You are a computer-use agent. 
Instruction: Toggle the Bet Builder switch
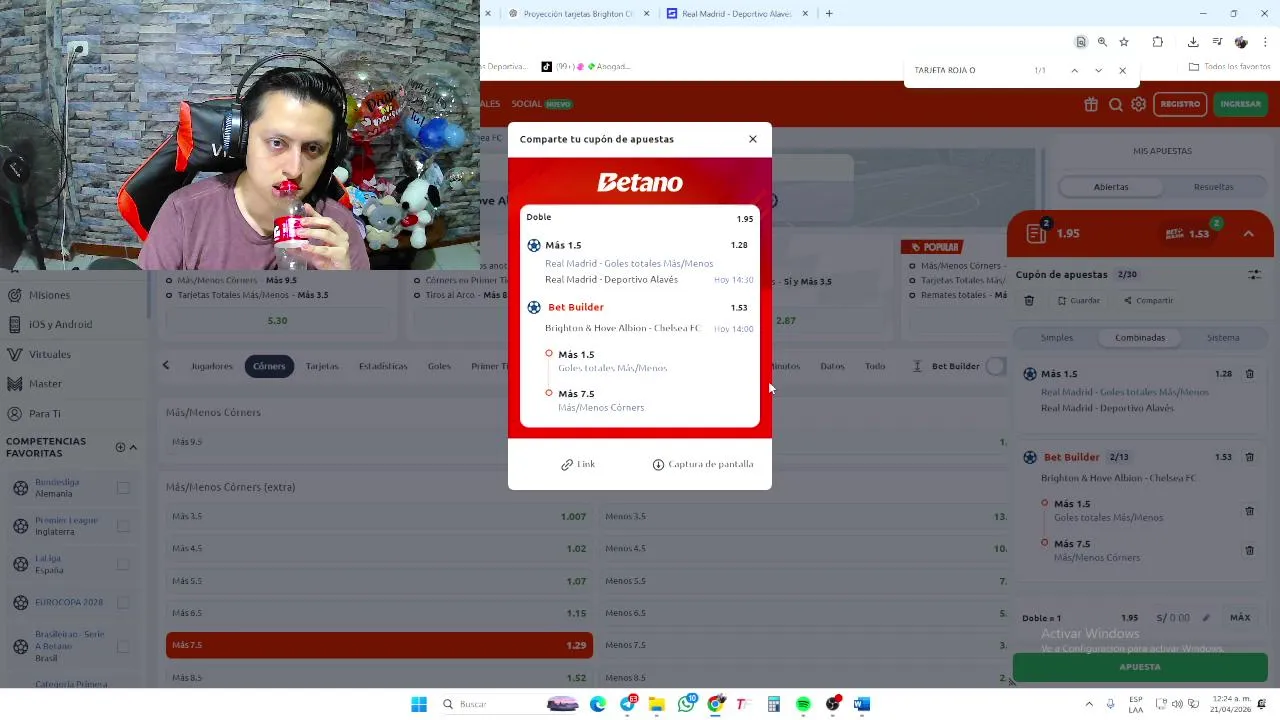[995, 366]
